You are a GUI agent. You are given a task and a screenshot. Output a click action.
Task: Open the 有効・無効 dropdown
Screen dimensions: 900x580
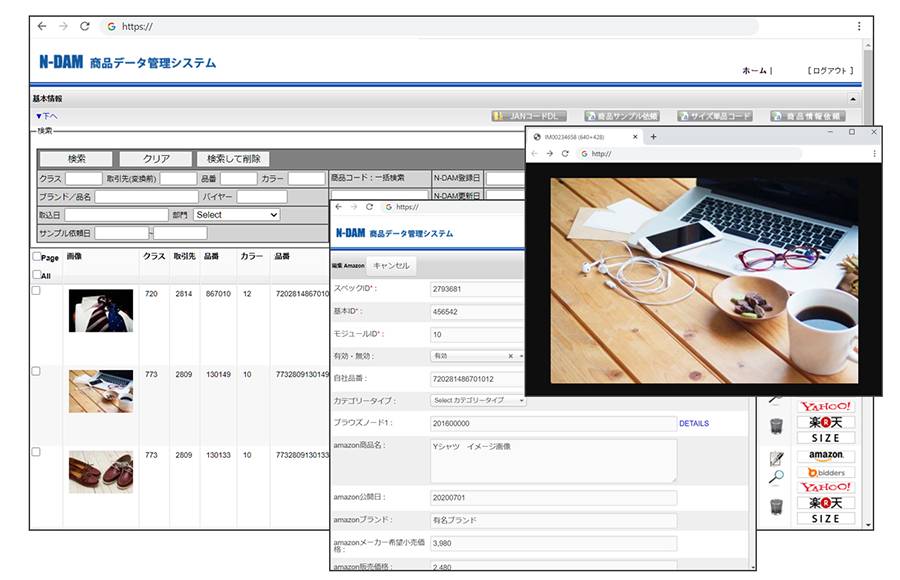click(x=478, y=356)
